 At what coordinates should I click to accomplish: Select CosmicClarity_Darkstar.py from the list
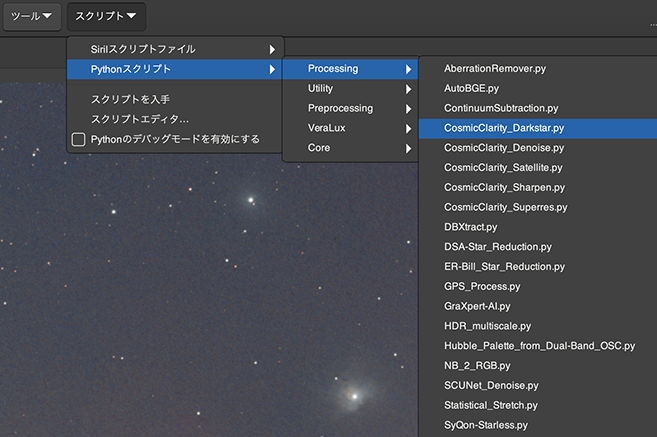504,128
